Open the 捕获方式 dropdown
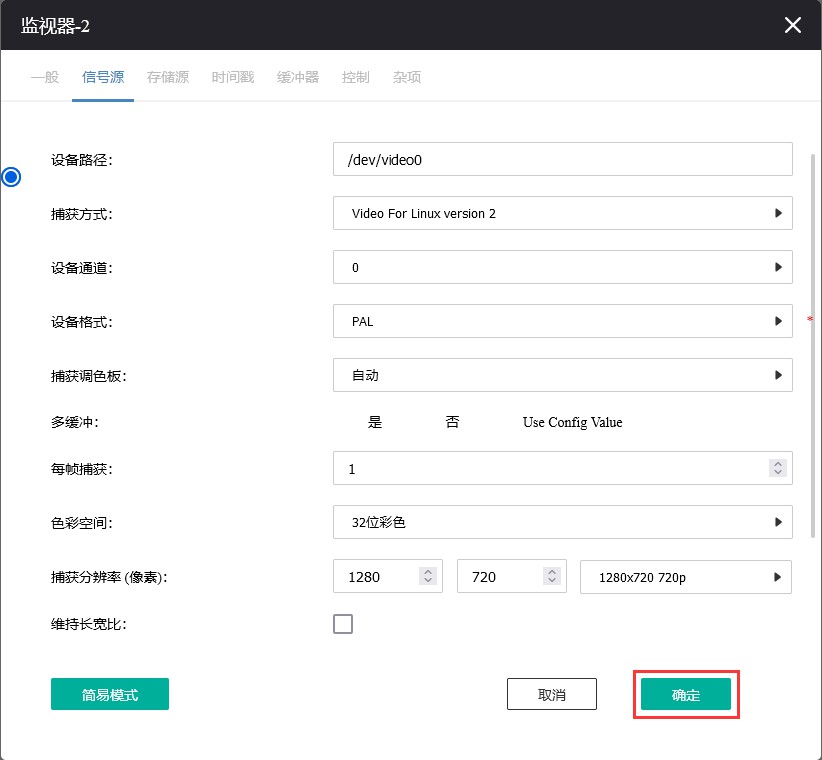 point(562,213)
